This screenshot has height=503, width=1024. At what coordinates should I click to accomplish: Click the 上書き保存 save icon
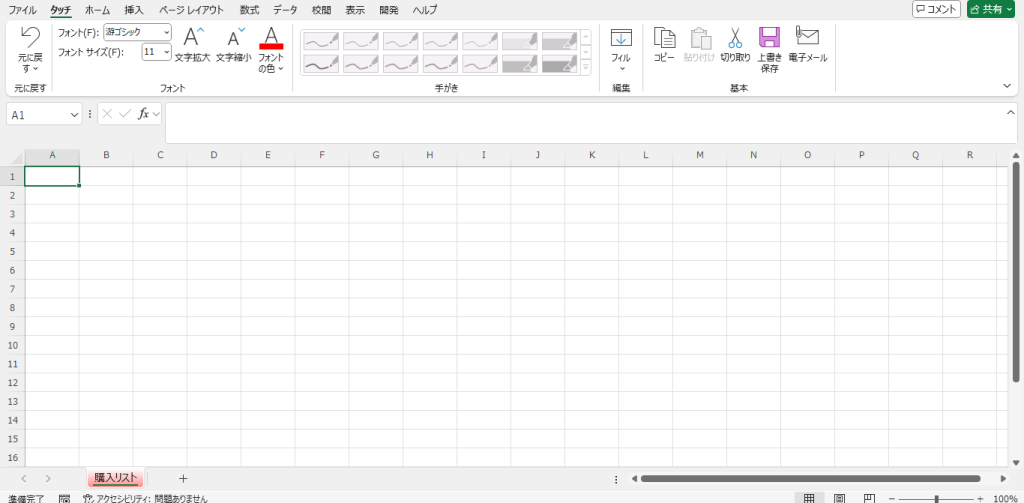point(769,38)
